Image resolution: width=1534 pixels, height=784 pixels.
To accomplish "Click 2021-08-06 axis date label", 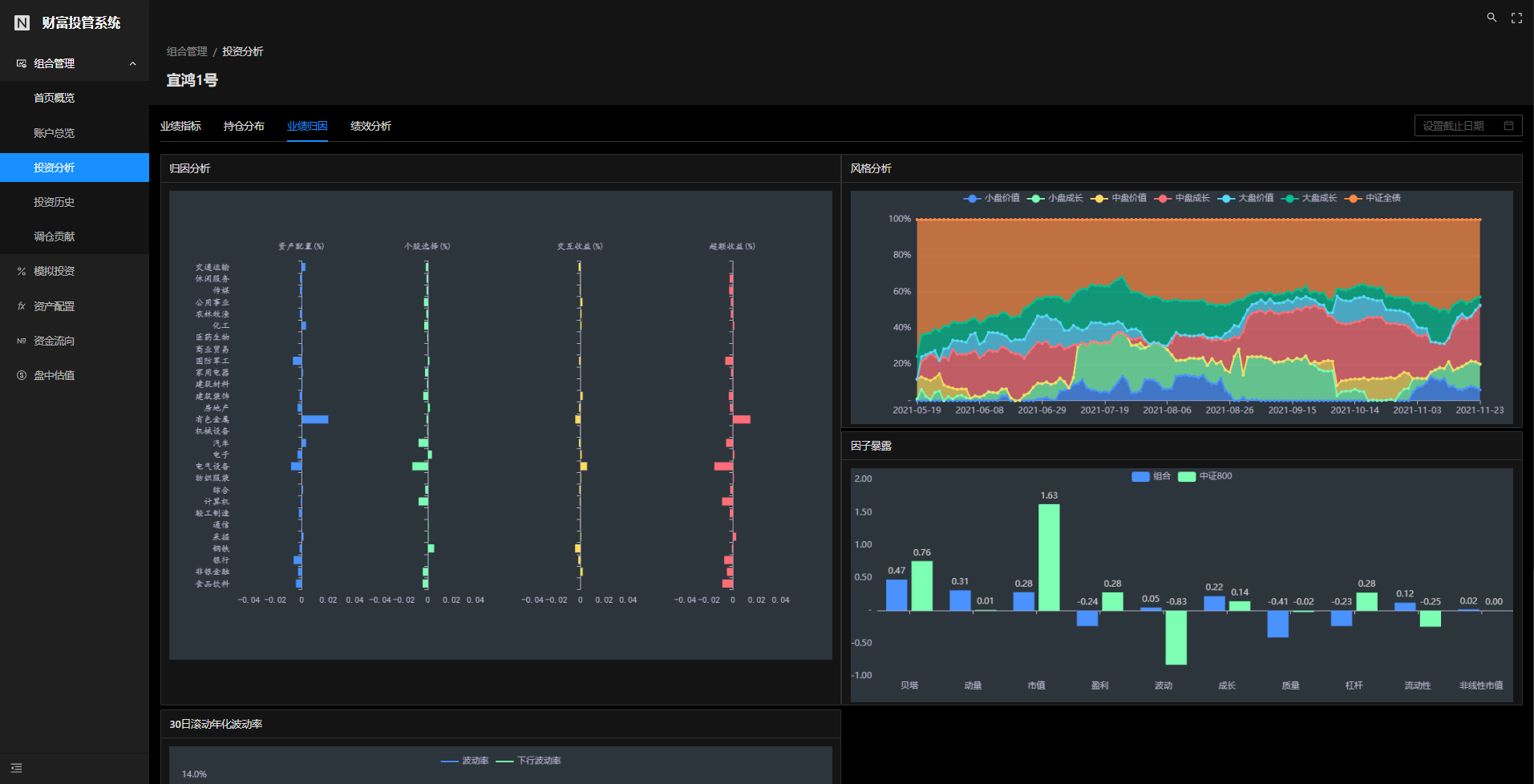I will tap(1167, 410).
